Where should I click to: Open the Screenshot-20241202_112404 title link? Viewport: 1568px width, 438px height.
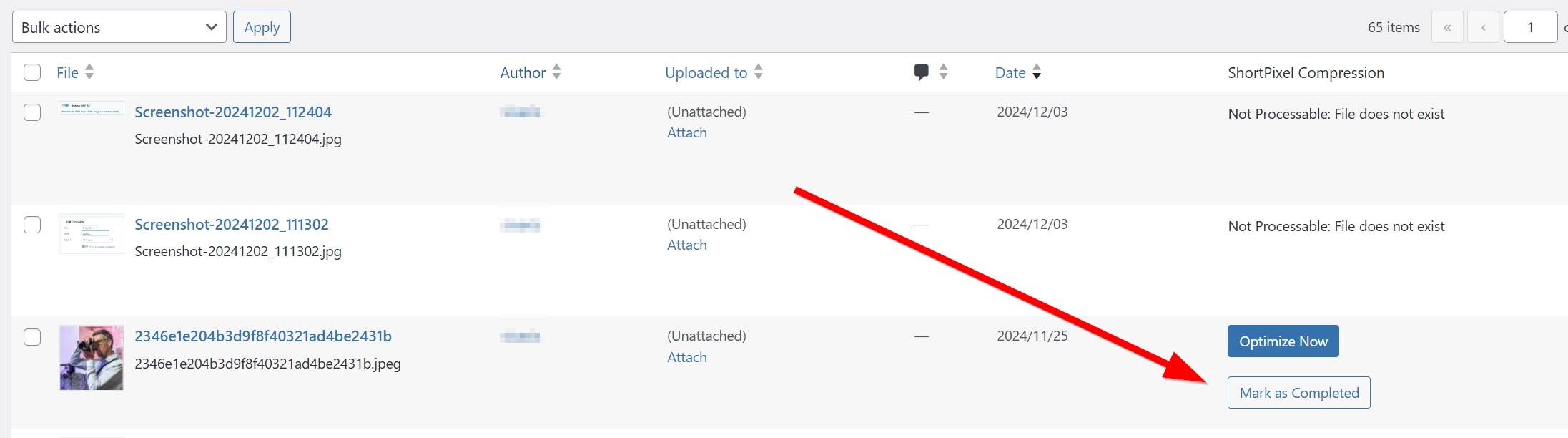tap(233, 112)
